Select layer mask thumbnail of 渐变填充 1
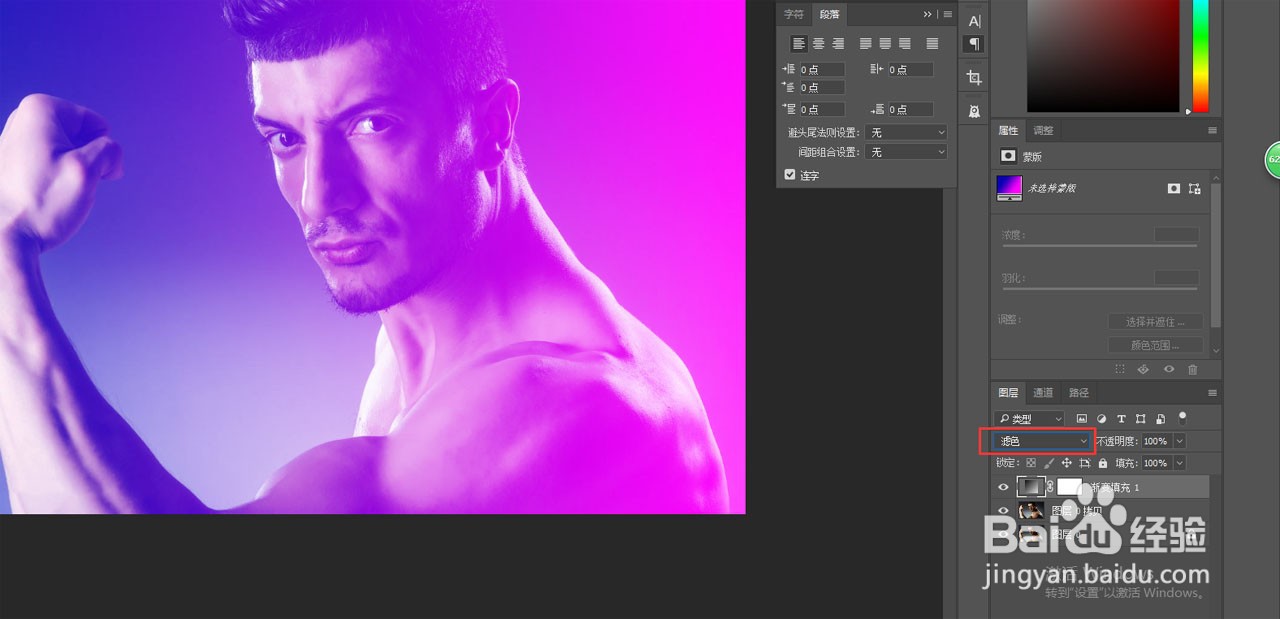The height and width of the screenshot is (619, 1280). coord(1070,487)
